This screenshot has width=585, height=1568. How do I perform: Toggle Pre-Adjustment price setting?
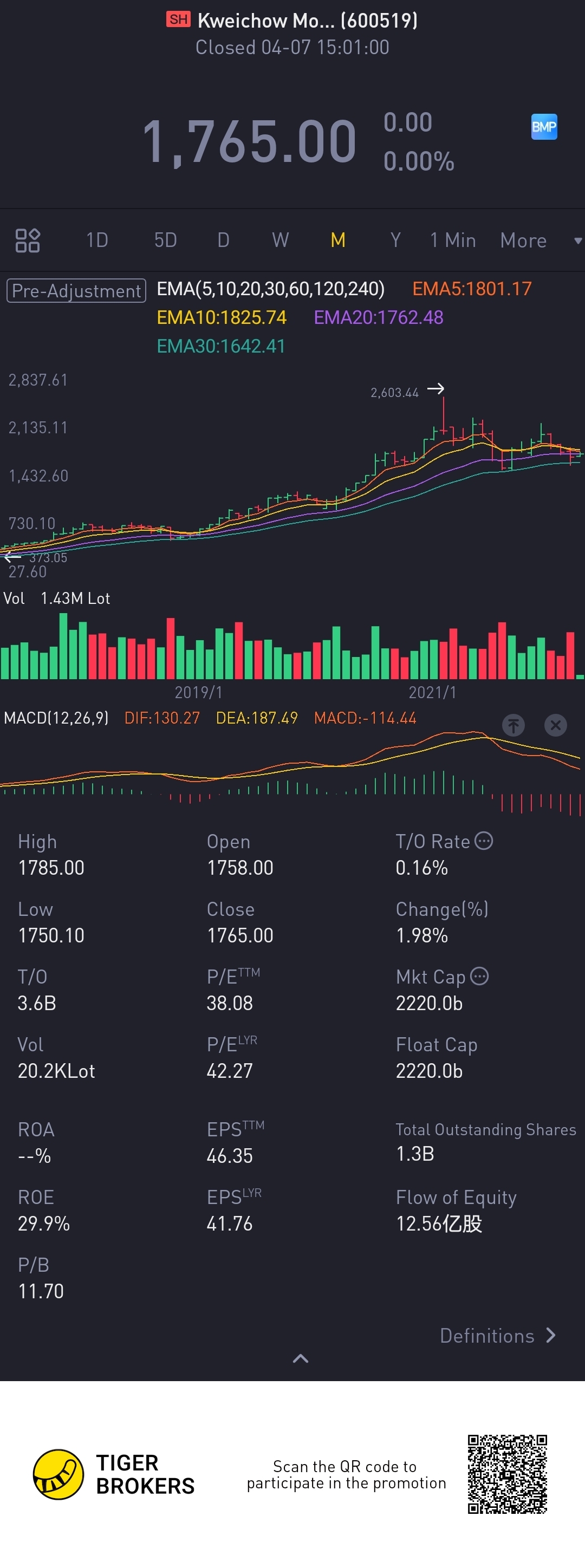point(76,290)
